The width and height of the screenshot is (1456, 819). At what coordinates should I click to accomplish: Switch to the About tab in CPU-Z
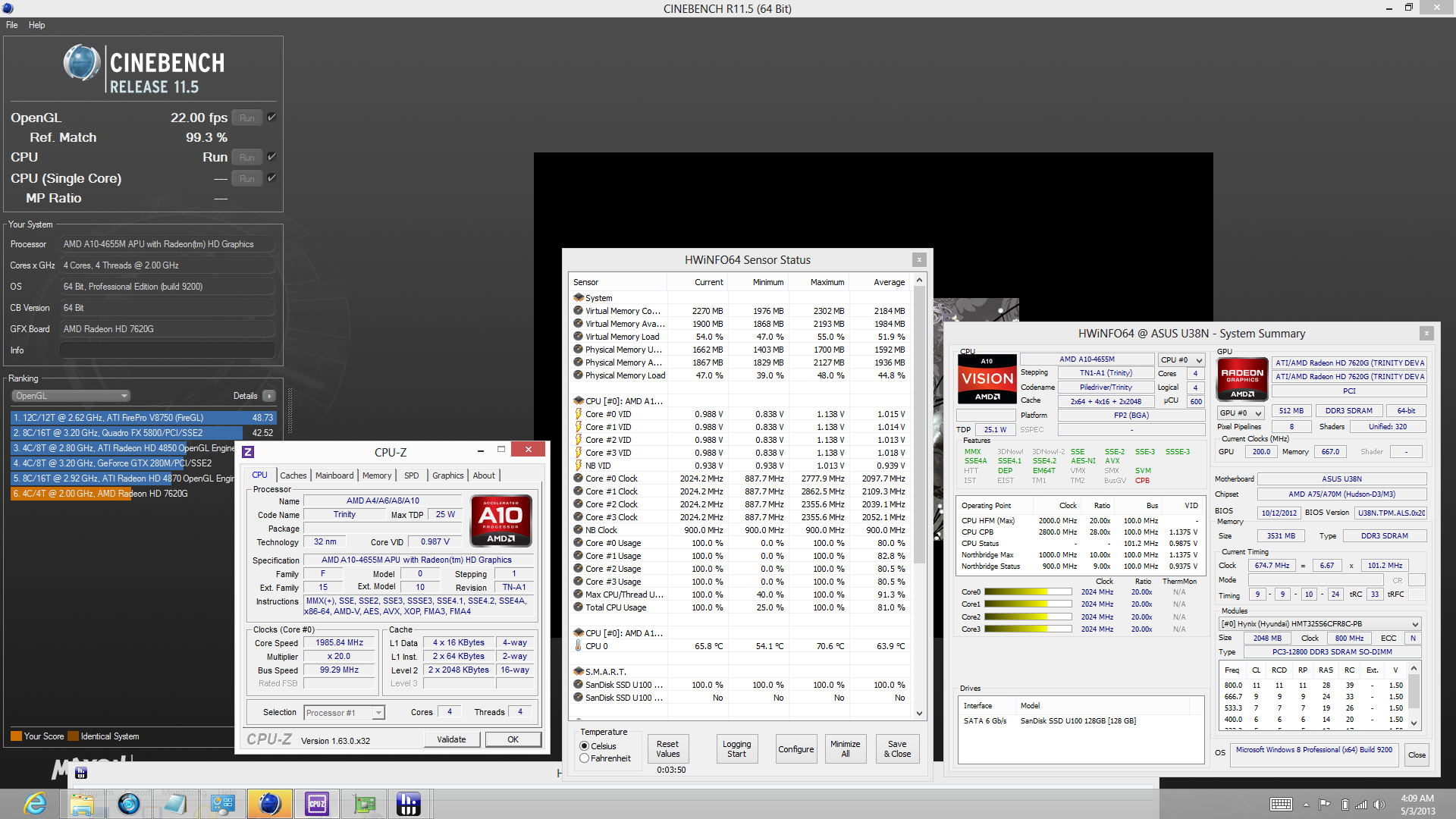coord(484,475)
